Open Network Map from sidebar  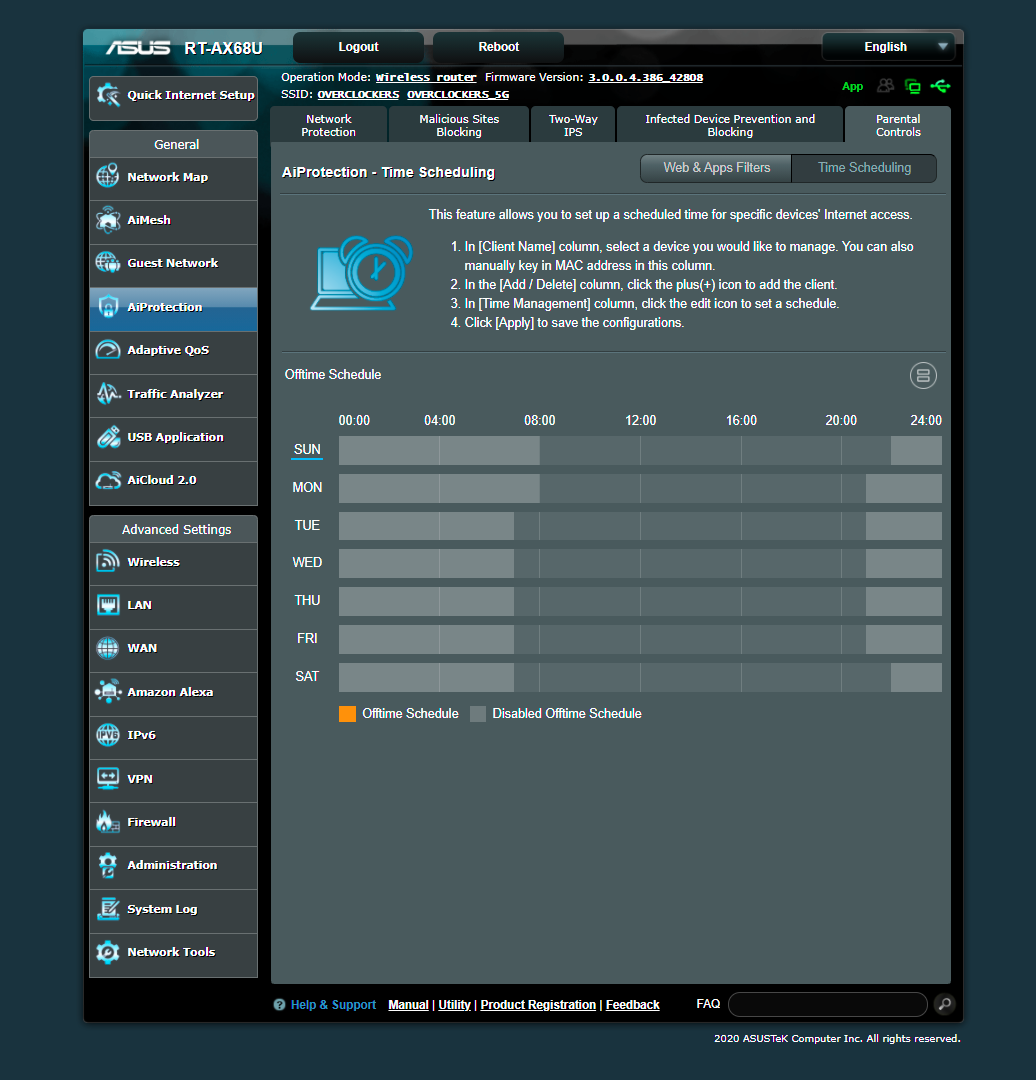pos(173,178)
